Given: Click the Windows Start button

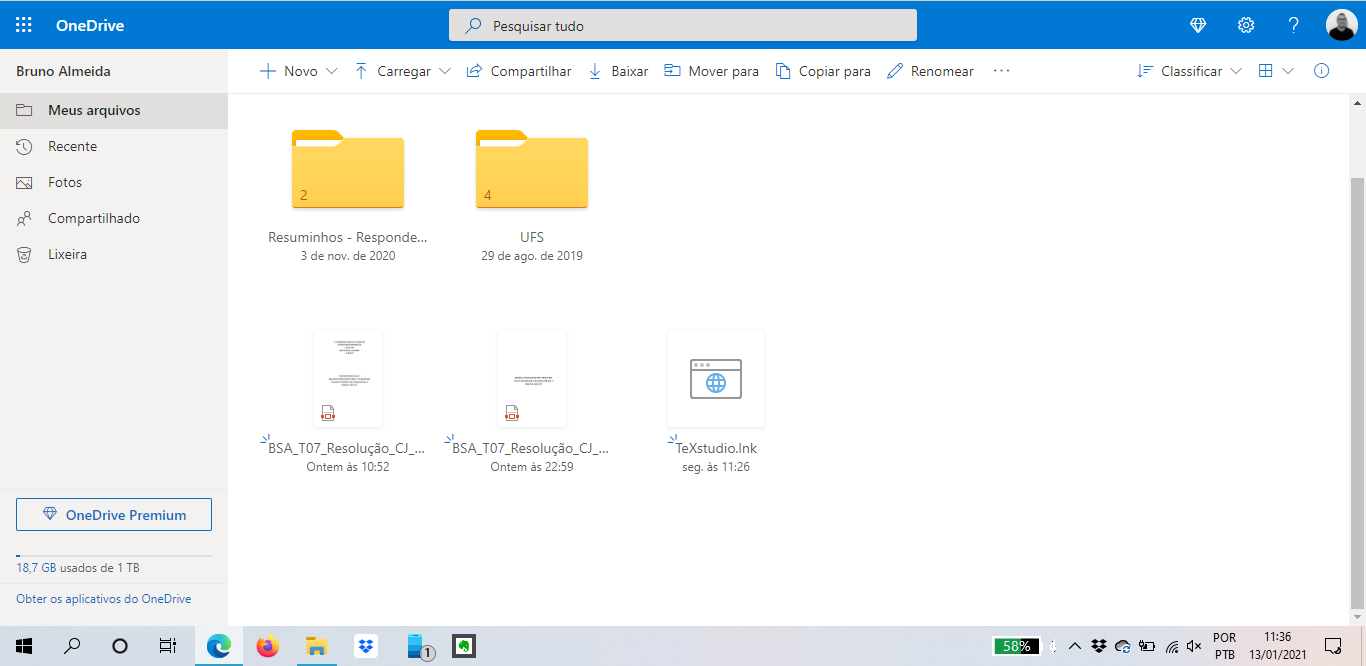Looking at the screenshot, I should (24, 646).
